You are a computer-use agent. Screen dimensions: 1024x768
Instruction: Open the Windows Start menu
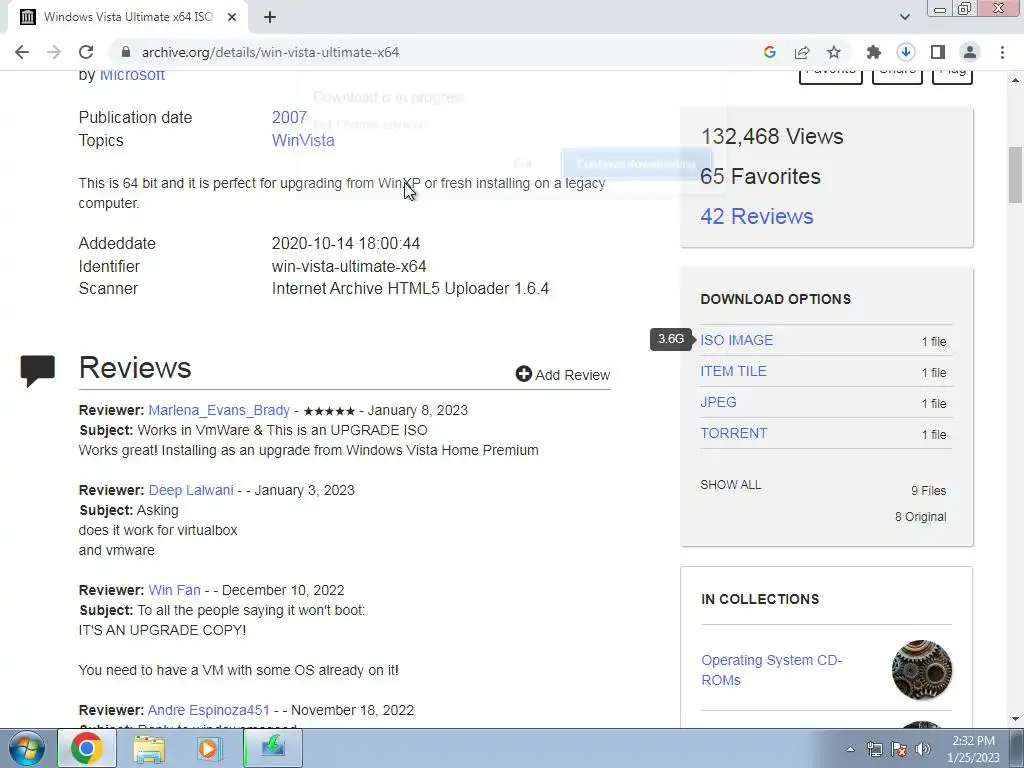pyautogui.click(x=26, y=748)
